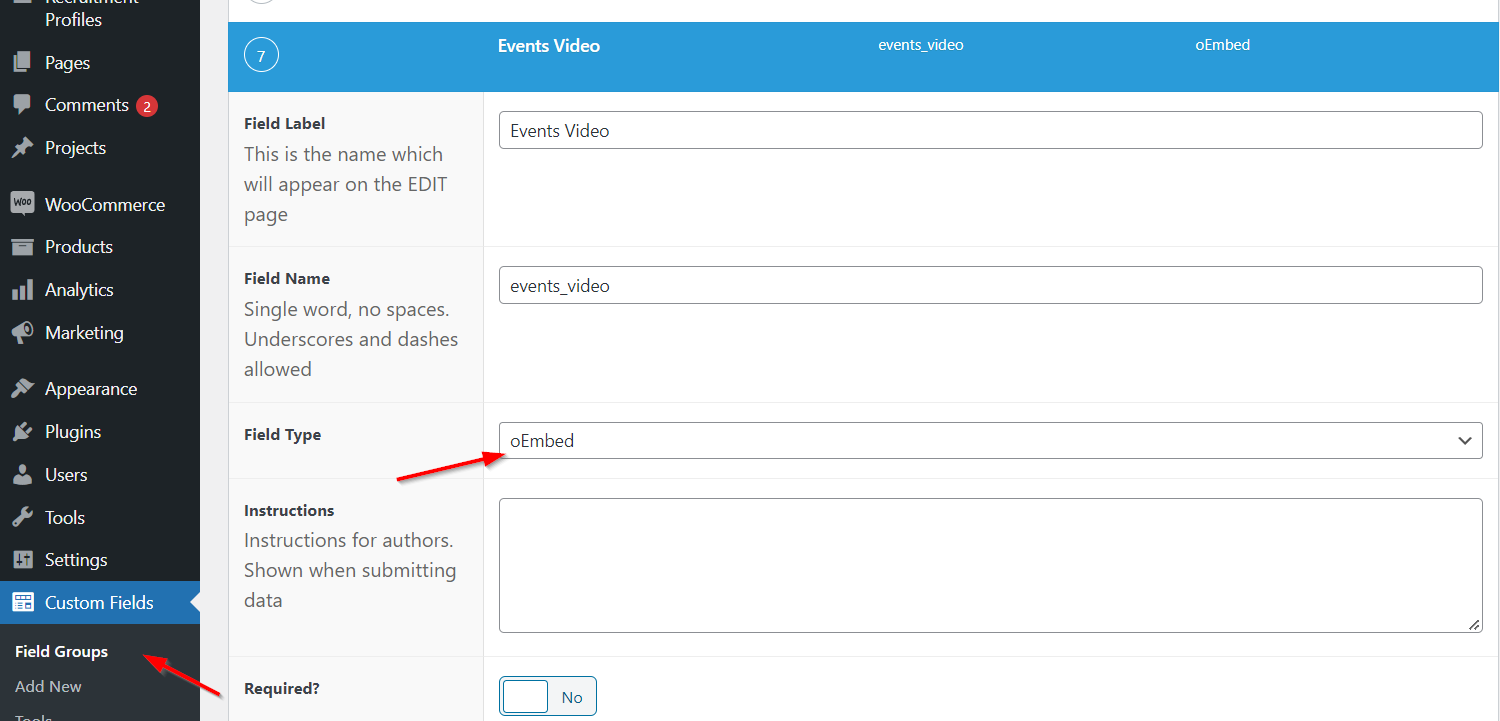This screenshot has height=721, width=1500.
Task: Click the field order number 7 circle
Action: coord(261,56)
